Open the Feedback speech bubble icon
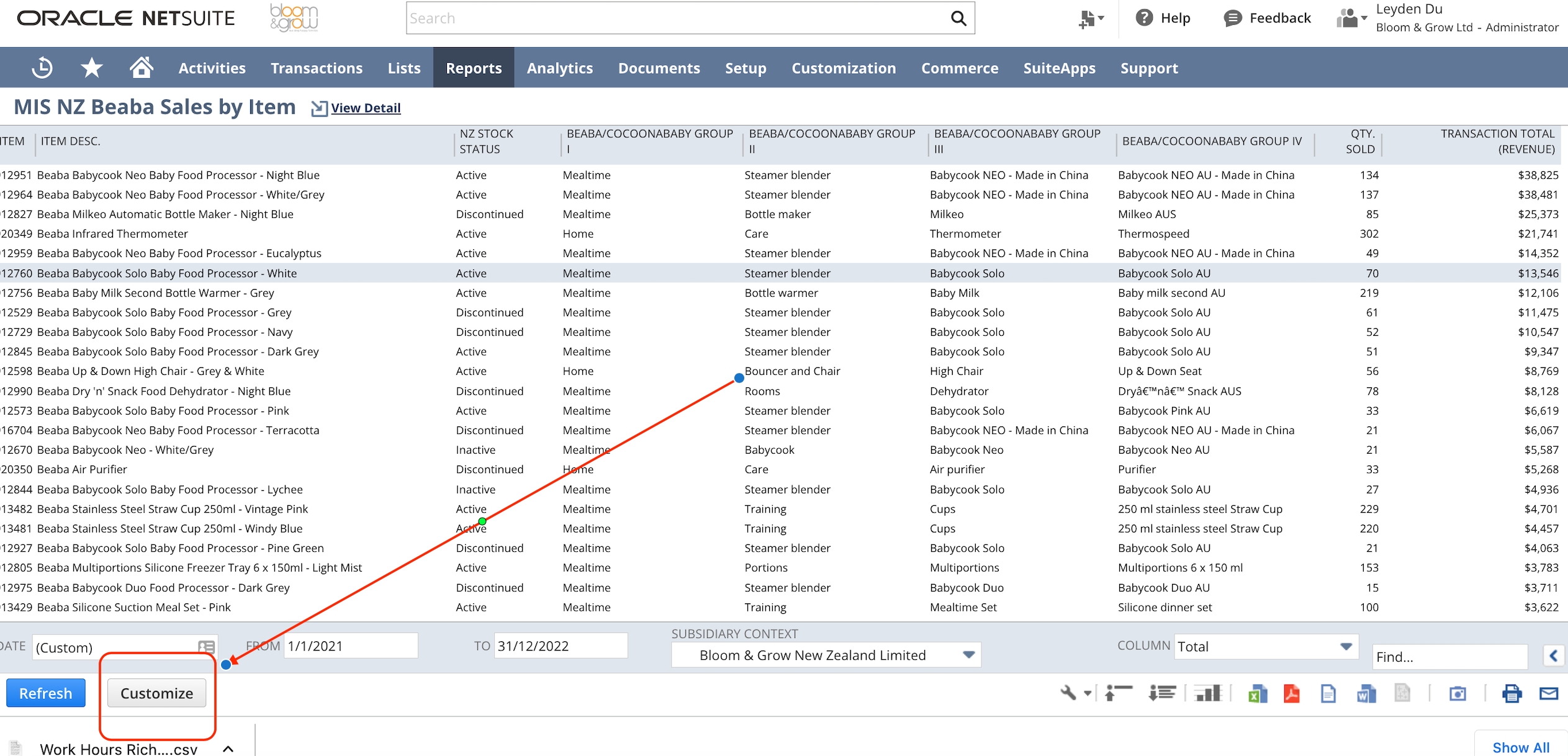This screenshot has width=1568, height=756. tap(1233, 18)
